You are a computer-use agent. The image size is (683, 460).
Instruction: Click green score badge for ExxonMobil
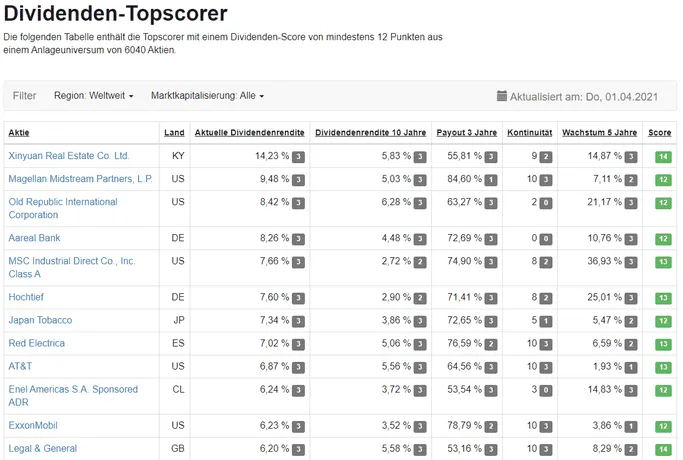pos(663,426)
